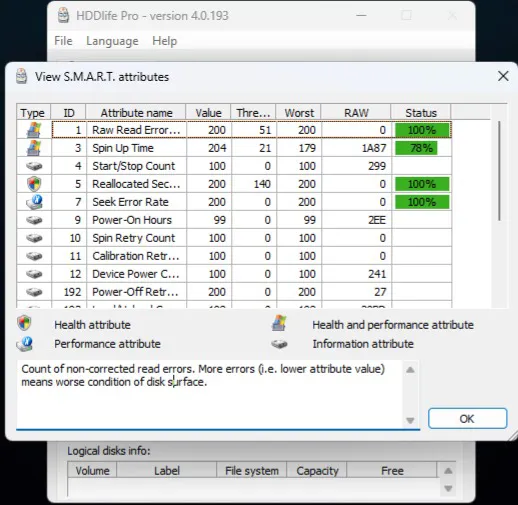Click Logical disks list scroll up arrow
Screen dimensions: 518x505
[x=448, y=471]
